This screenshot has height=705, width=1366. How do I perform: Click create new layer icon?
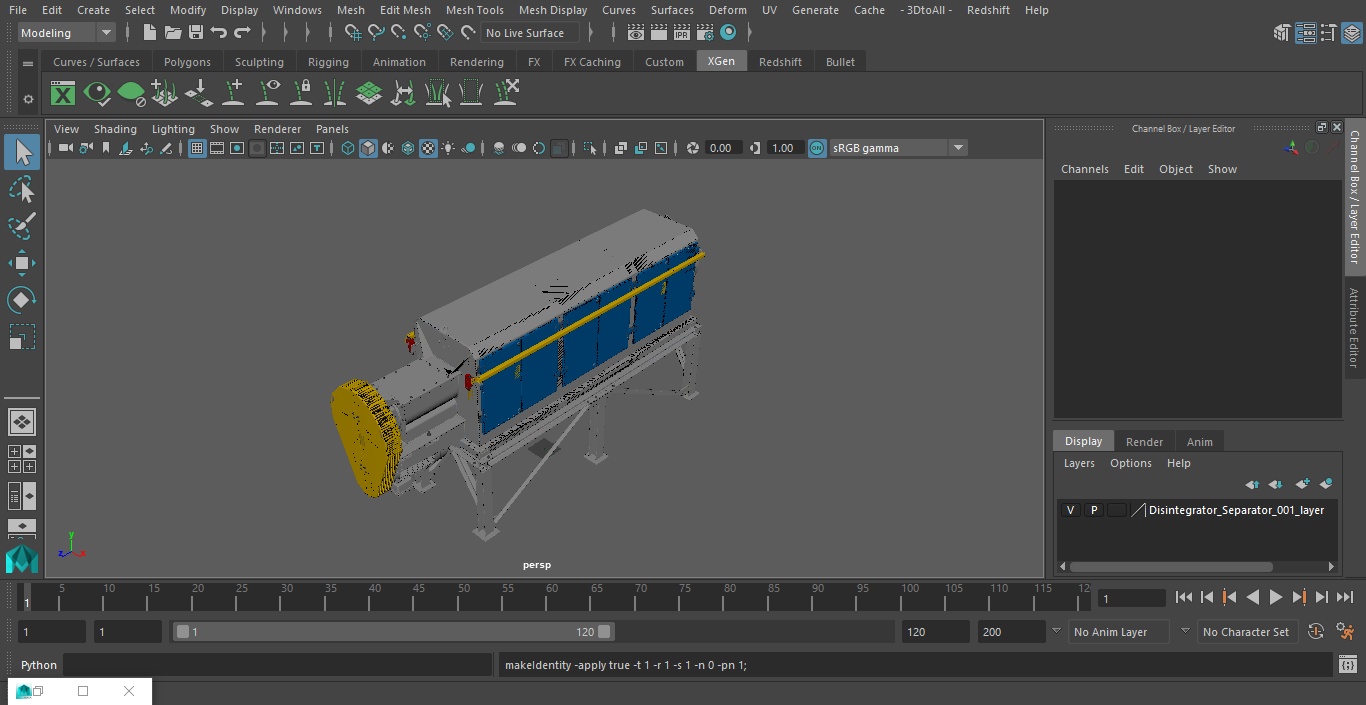[x=1302, y=484]
